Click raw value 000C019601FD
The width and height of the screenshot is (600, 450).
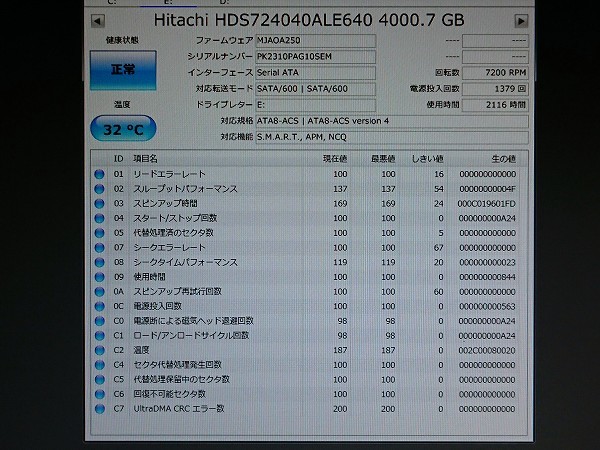click(x=486, y=204)
